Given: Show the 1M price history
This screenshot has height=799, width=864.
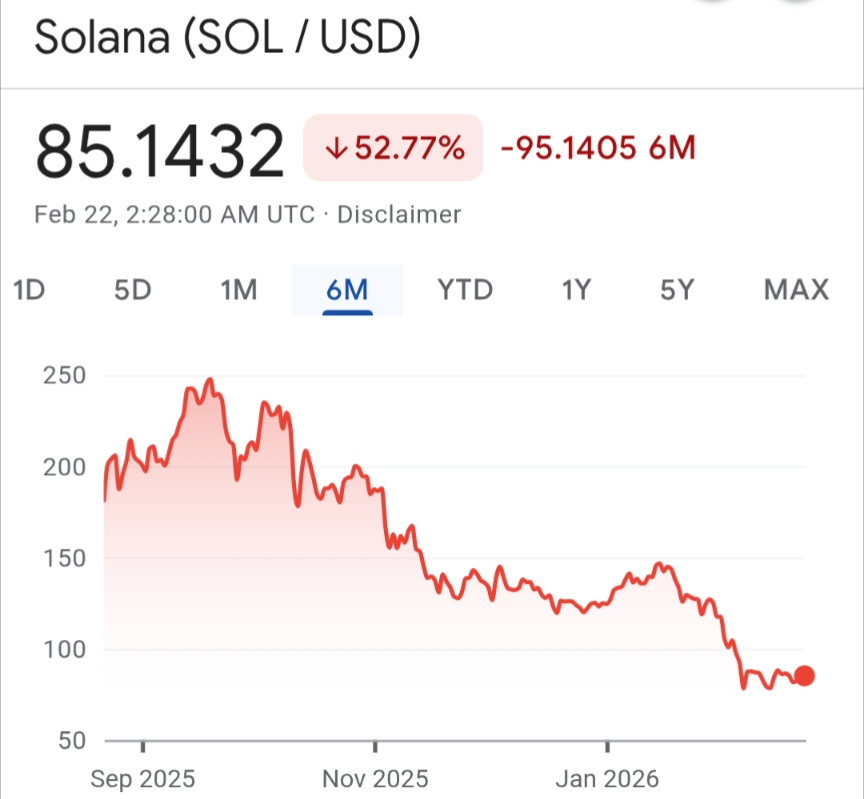Looking at the screenshot, I should click(238, 290).
